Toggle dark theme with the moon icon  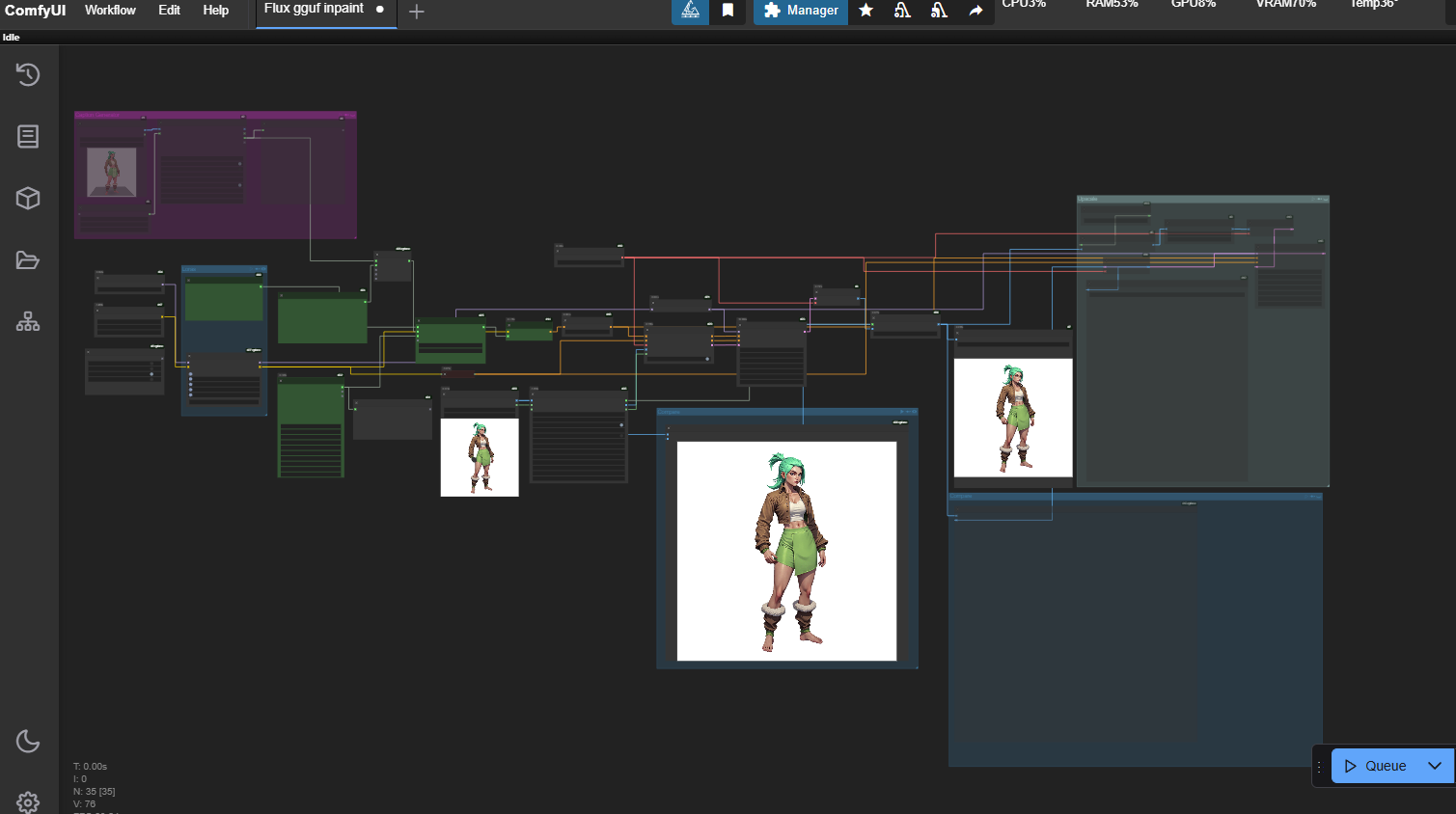[28, 741]
